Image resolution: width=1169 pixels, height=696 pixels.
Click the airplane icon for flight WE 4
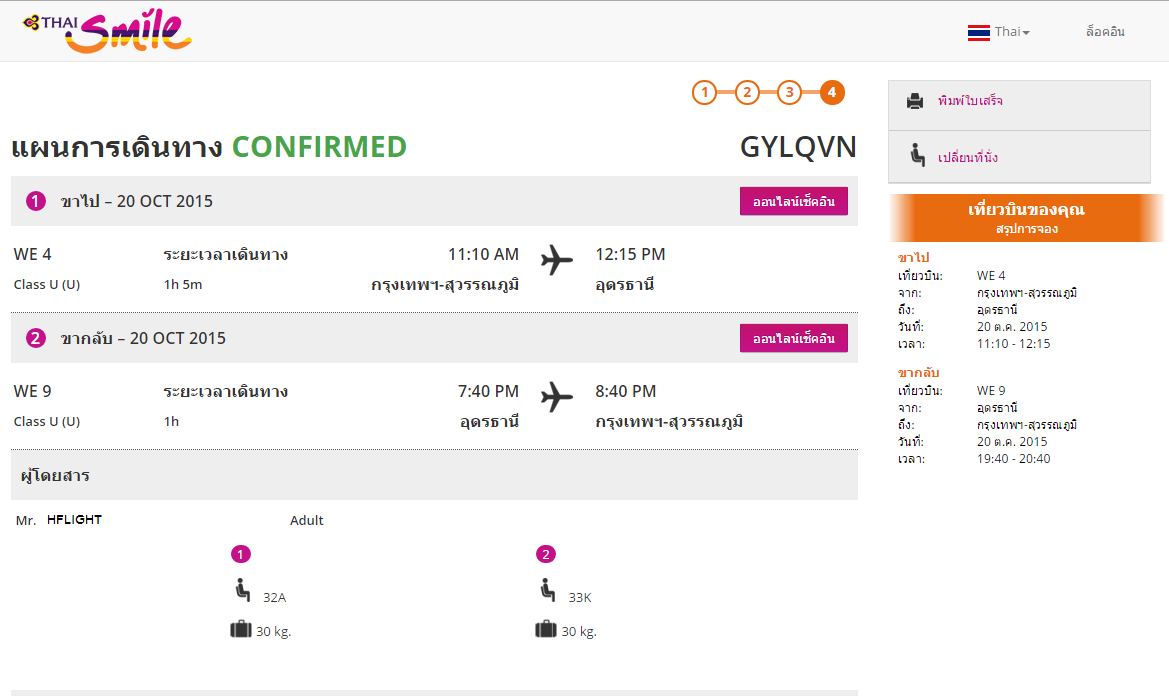pyautogui.click(x=557, y=260)
